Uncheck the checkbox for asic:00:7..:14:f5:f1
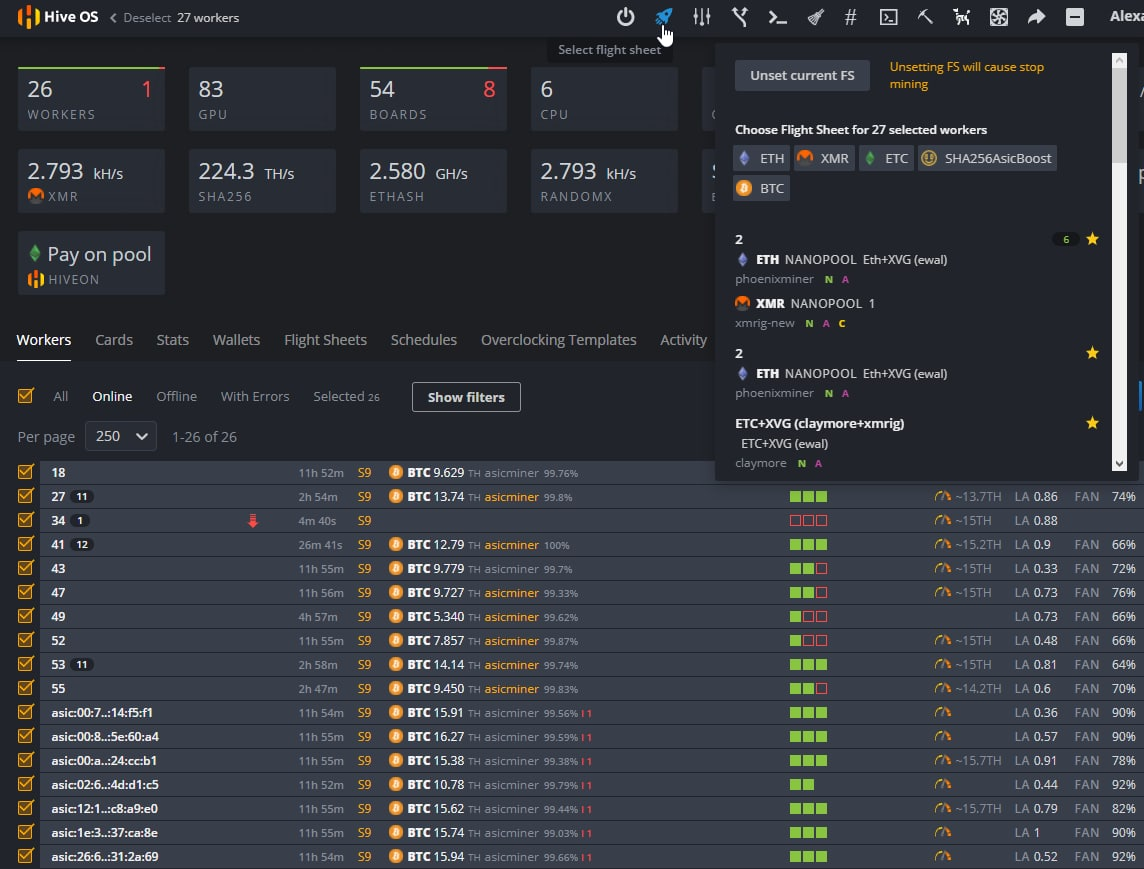 [x=26, y=712]
